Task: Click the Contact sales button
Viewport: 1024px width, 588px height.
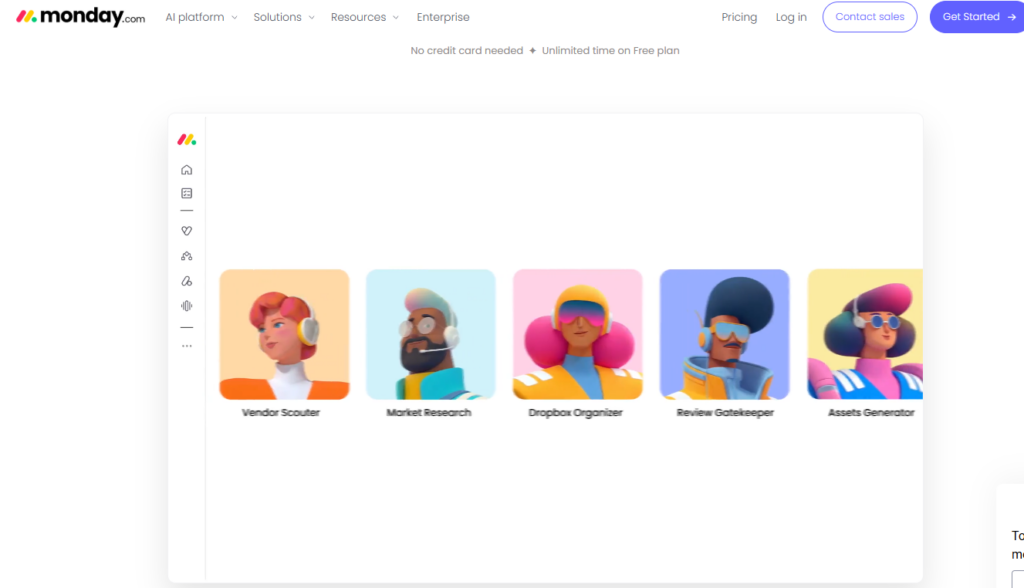Action: pyautogui.click(x=870, y=17)
